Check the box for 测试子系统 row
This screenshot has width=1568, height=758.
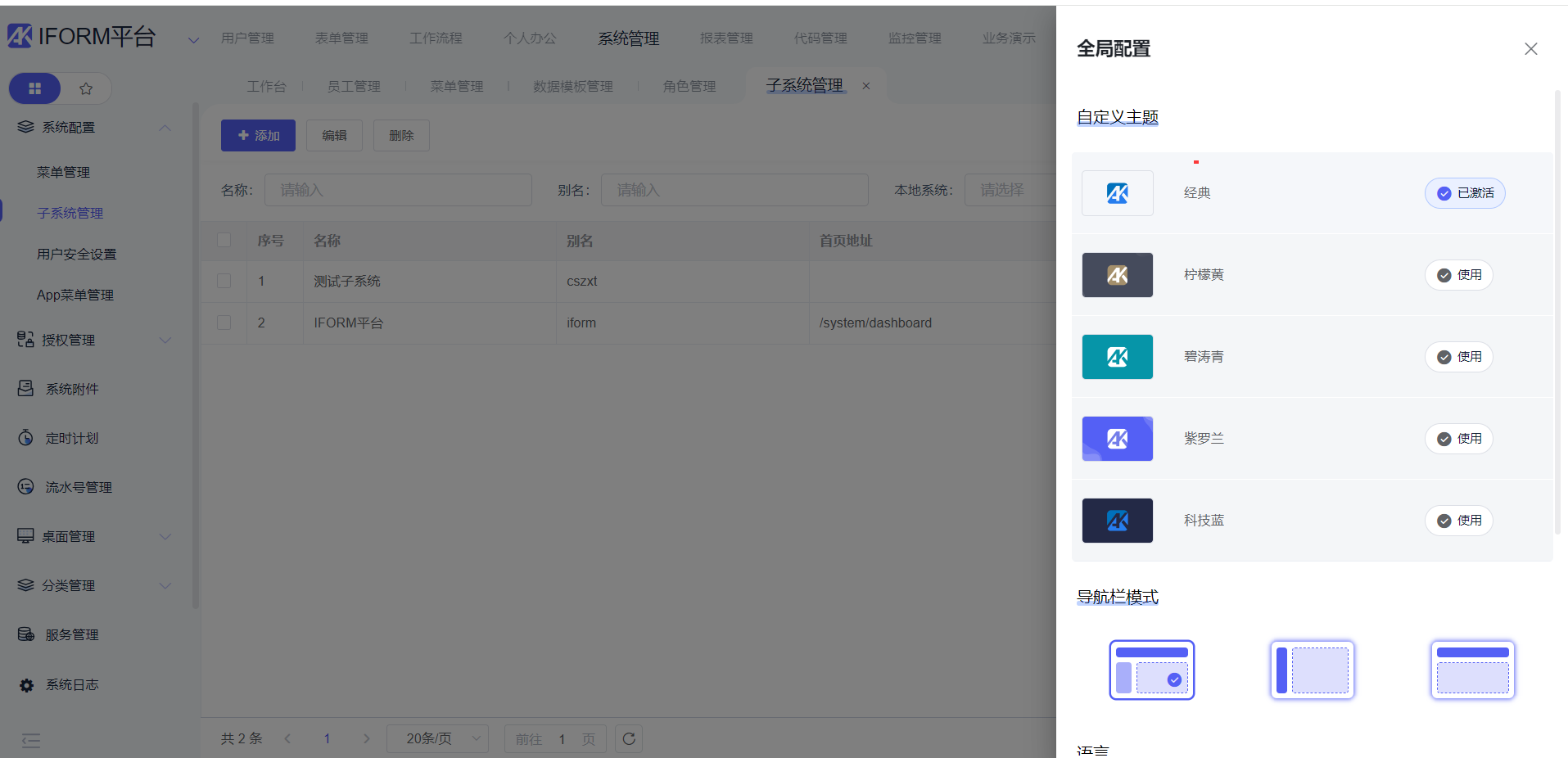coord(224,281)
